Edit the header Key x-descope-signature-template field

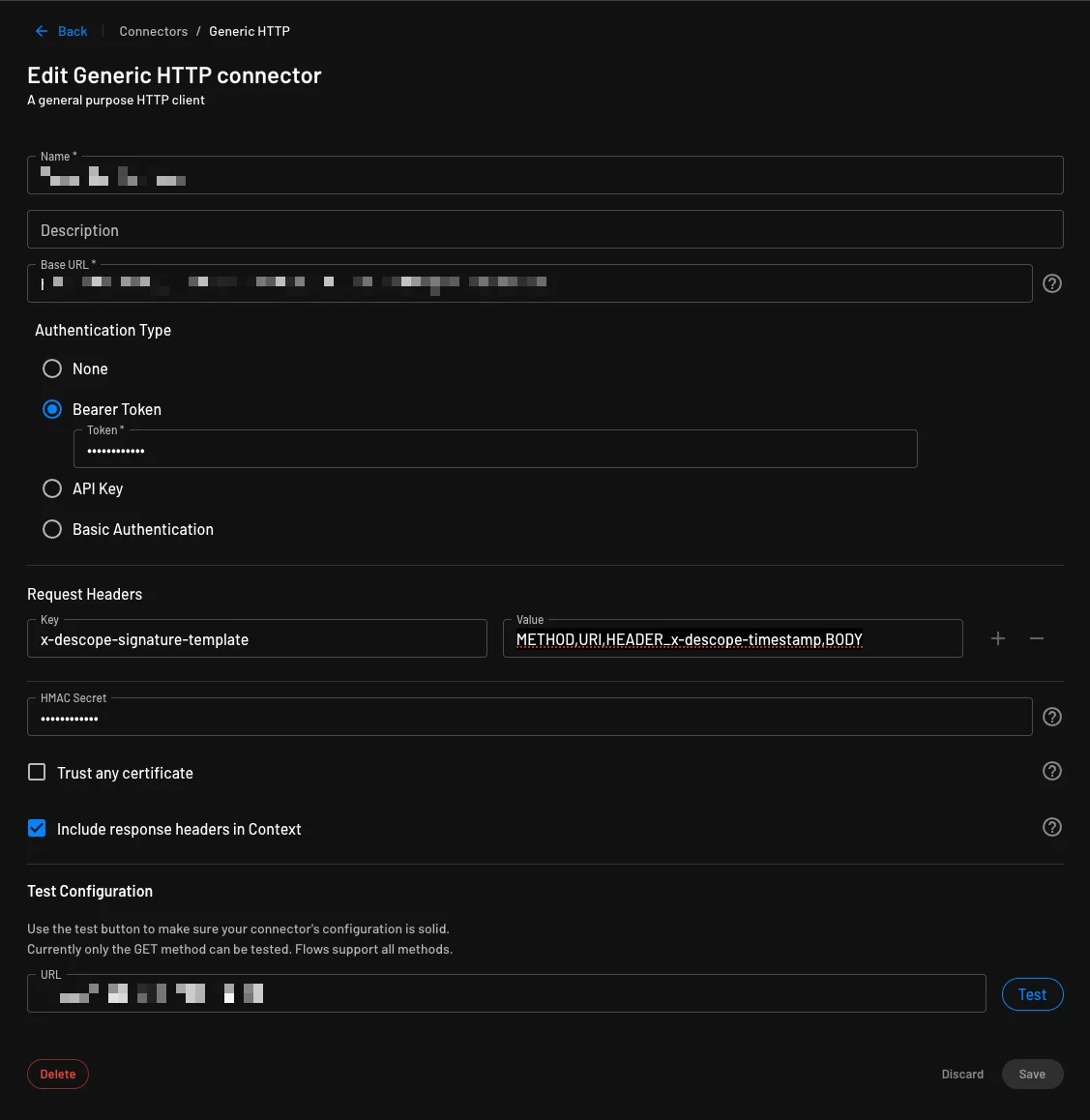[257, 638]
